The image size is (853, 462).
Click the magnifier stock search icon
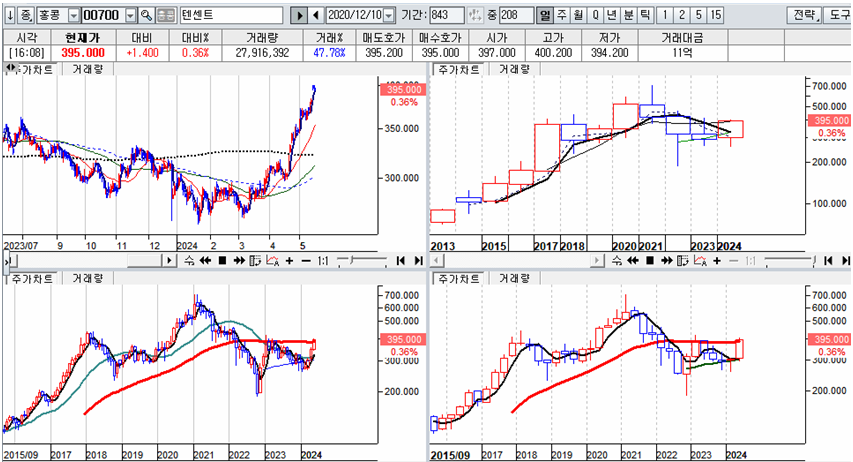(146, 16)
